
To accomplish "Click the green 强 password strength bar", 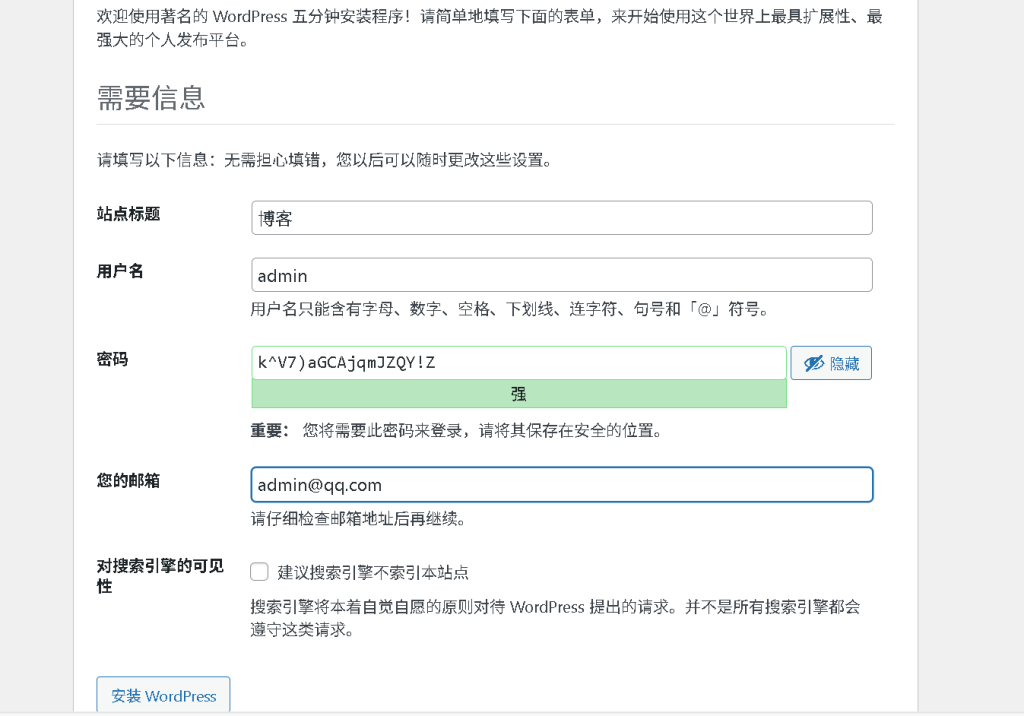I will click(519, 394).
